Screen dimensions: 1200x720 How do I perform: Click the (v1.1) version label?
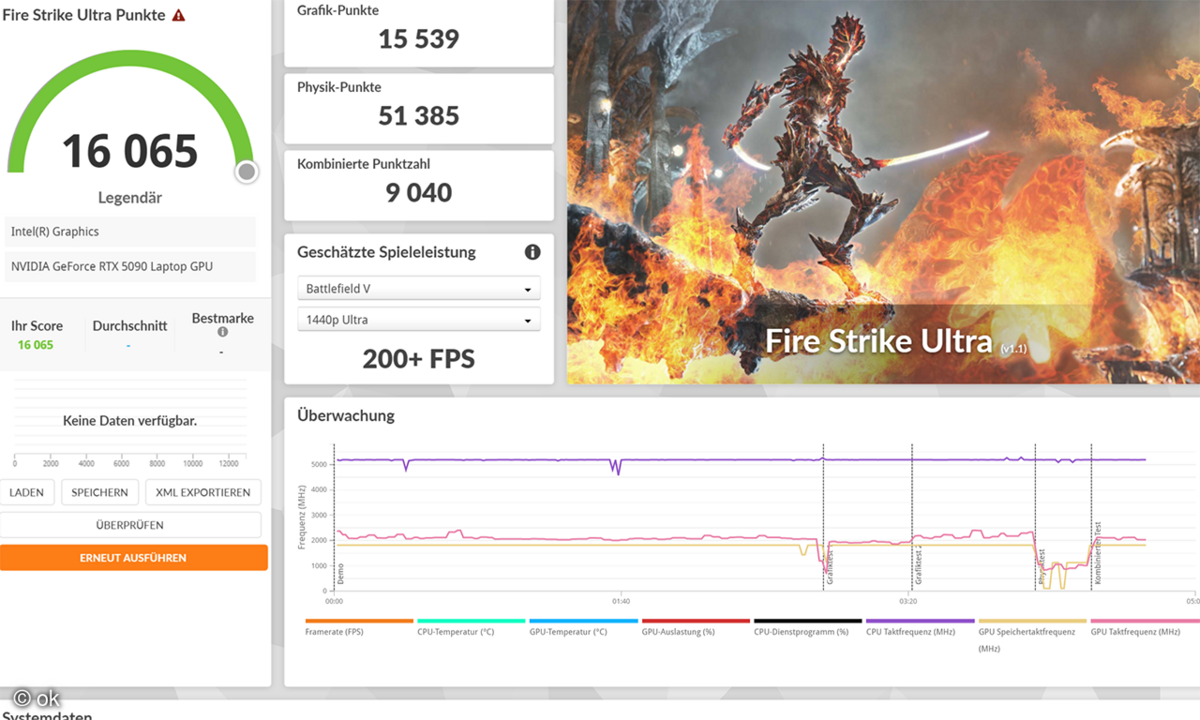[x=1013, y=347]
